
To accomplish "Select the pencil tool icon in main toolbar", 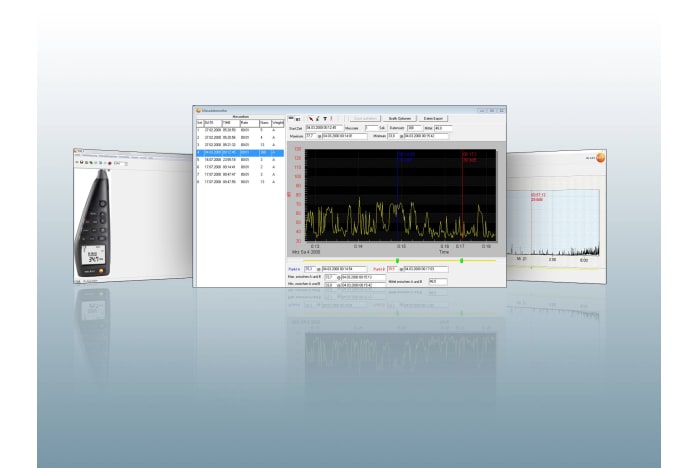I will [318, 119].
